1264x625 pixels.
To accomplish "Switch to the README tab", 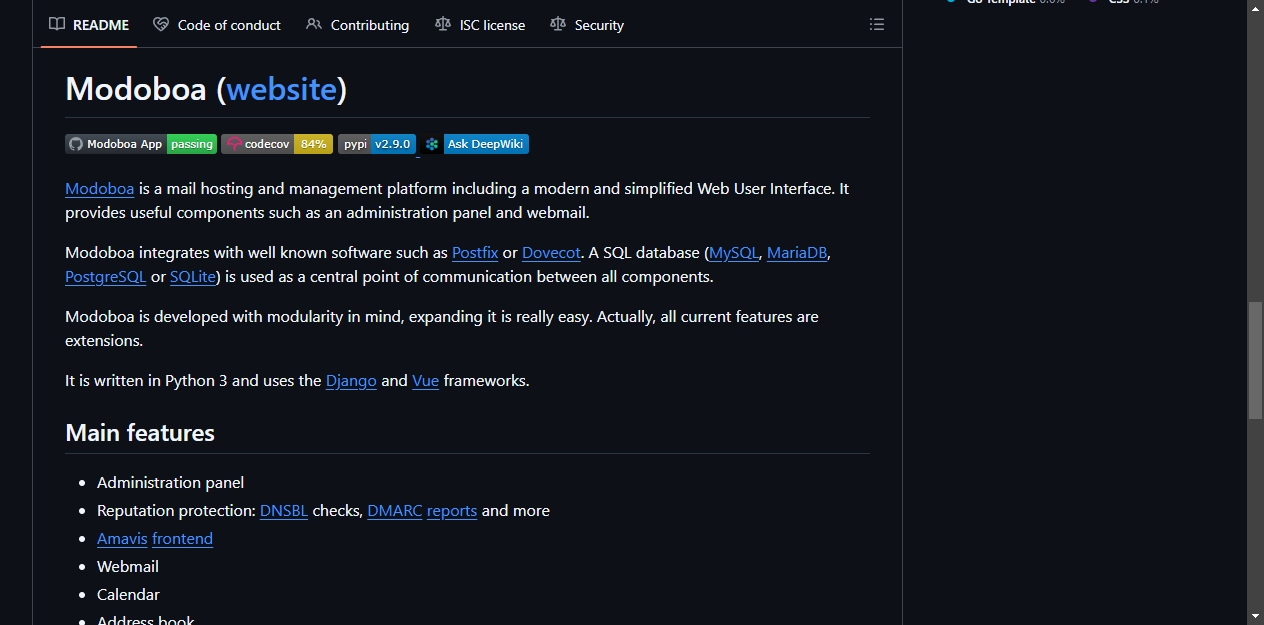I will [89, 24].
